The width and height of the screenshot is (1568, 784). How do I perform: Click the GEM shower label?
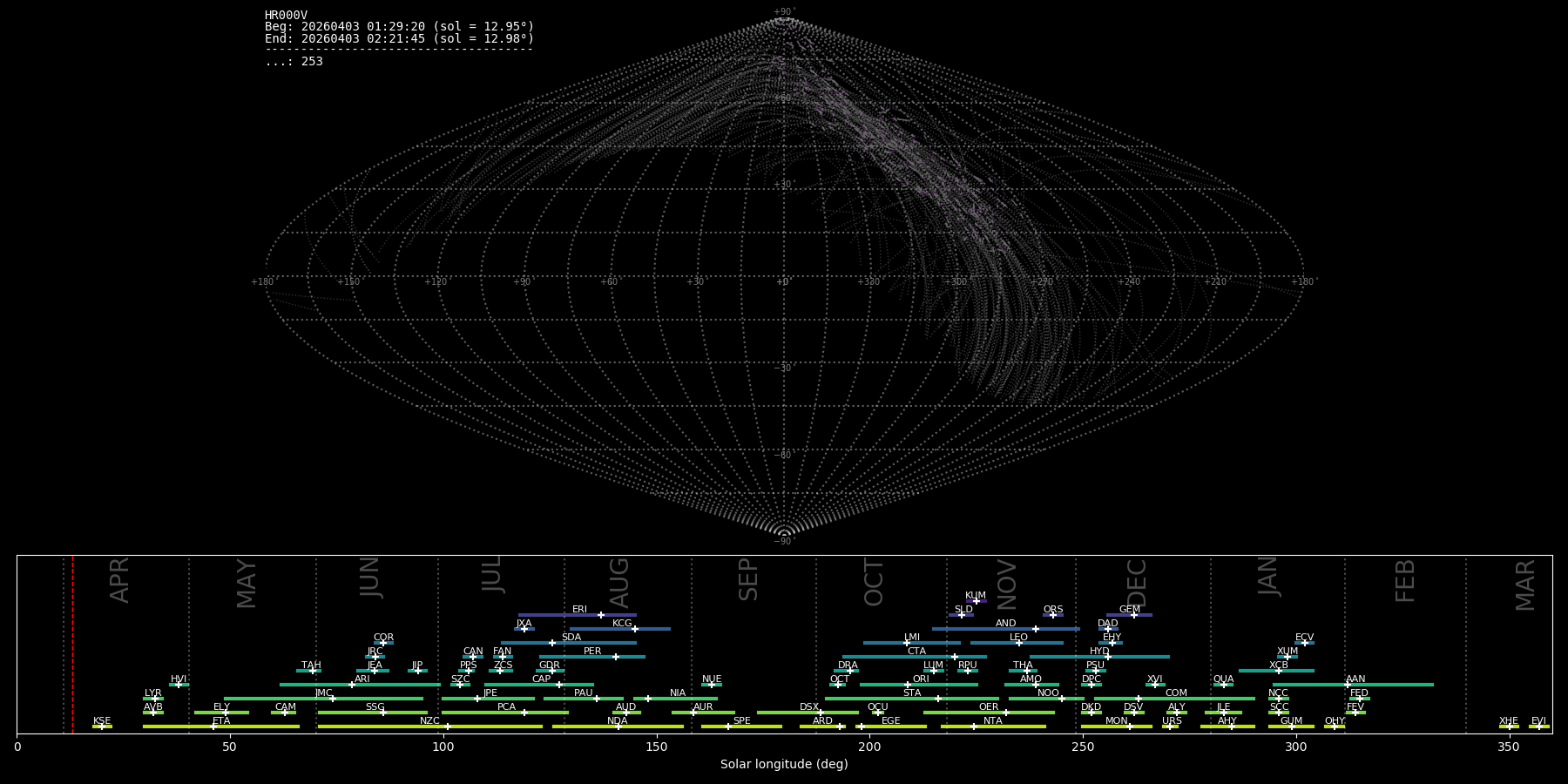[x=1129, y=609]
